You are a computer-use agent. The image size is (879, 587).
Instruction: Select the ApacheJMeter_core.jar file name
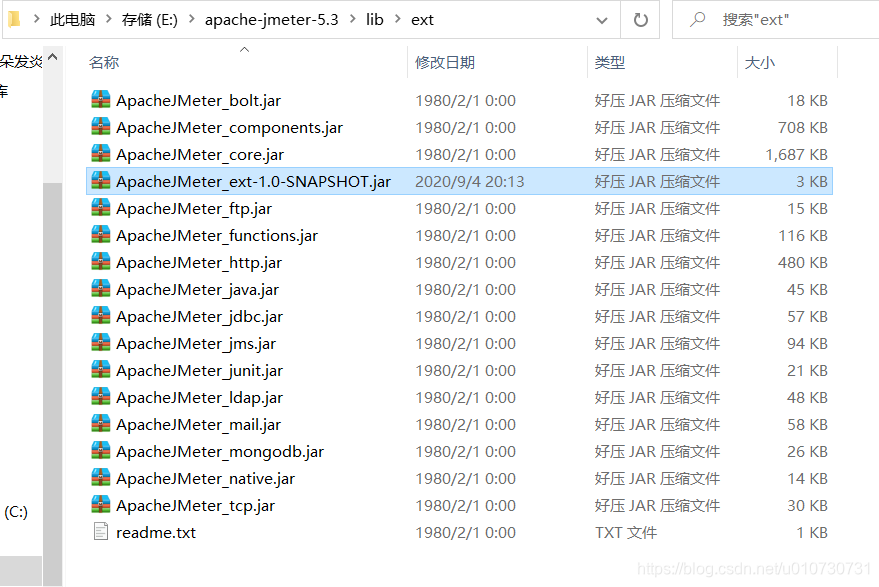click(200, 154)
